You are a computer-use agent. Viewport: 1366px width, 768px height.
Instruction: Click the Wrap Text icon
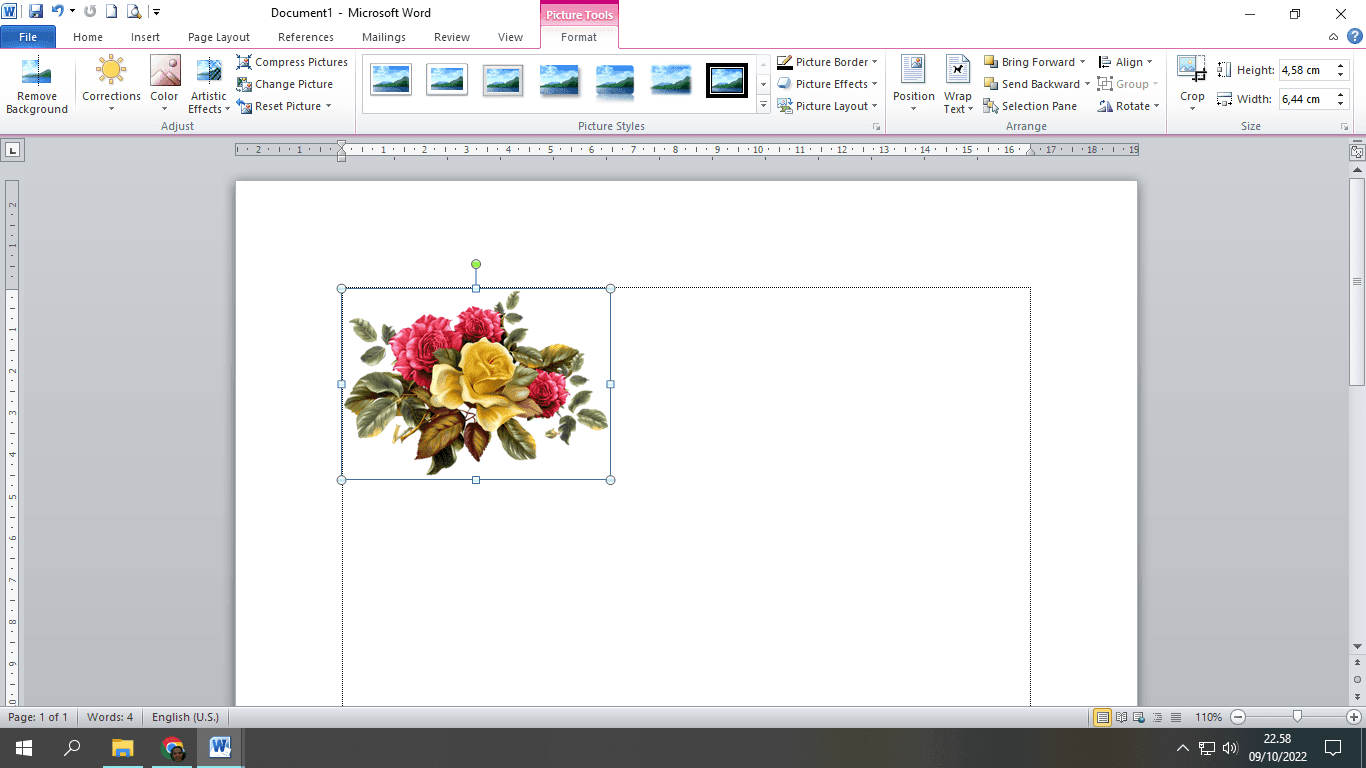click(x=957, y=70)
